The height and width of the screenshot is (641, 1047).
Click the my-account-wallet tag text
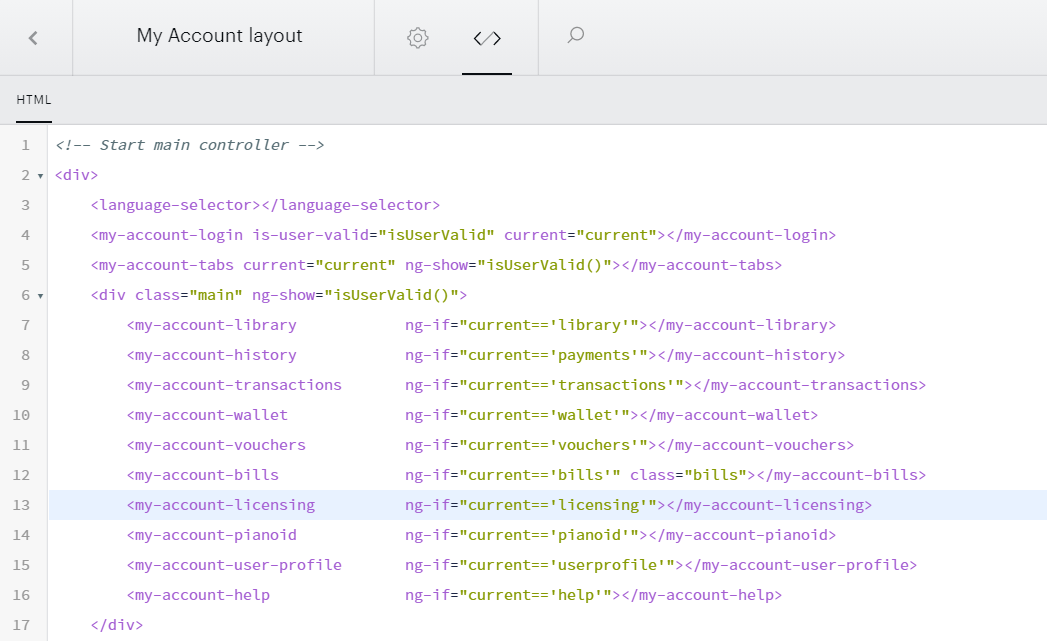tap(207, 415)
